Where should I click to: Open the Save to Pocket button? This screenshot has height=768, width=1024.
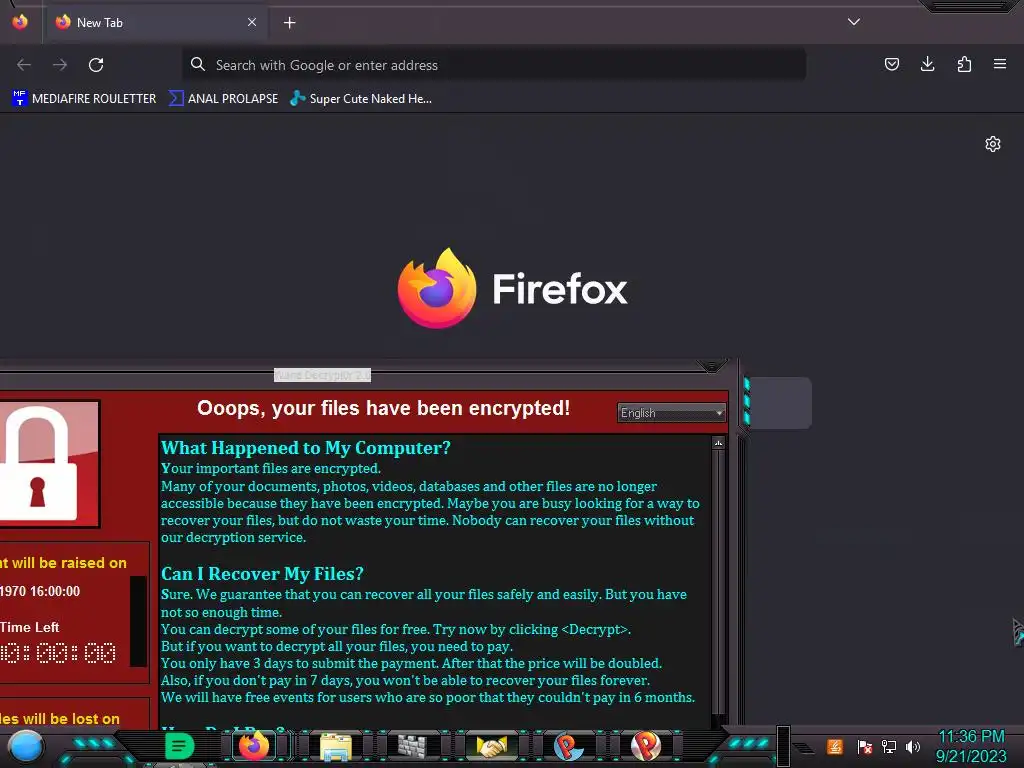pos(891,64)
